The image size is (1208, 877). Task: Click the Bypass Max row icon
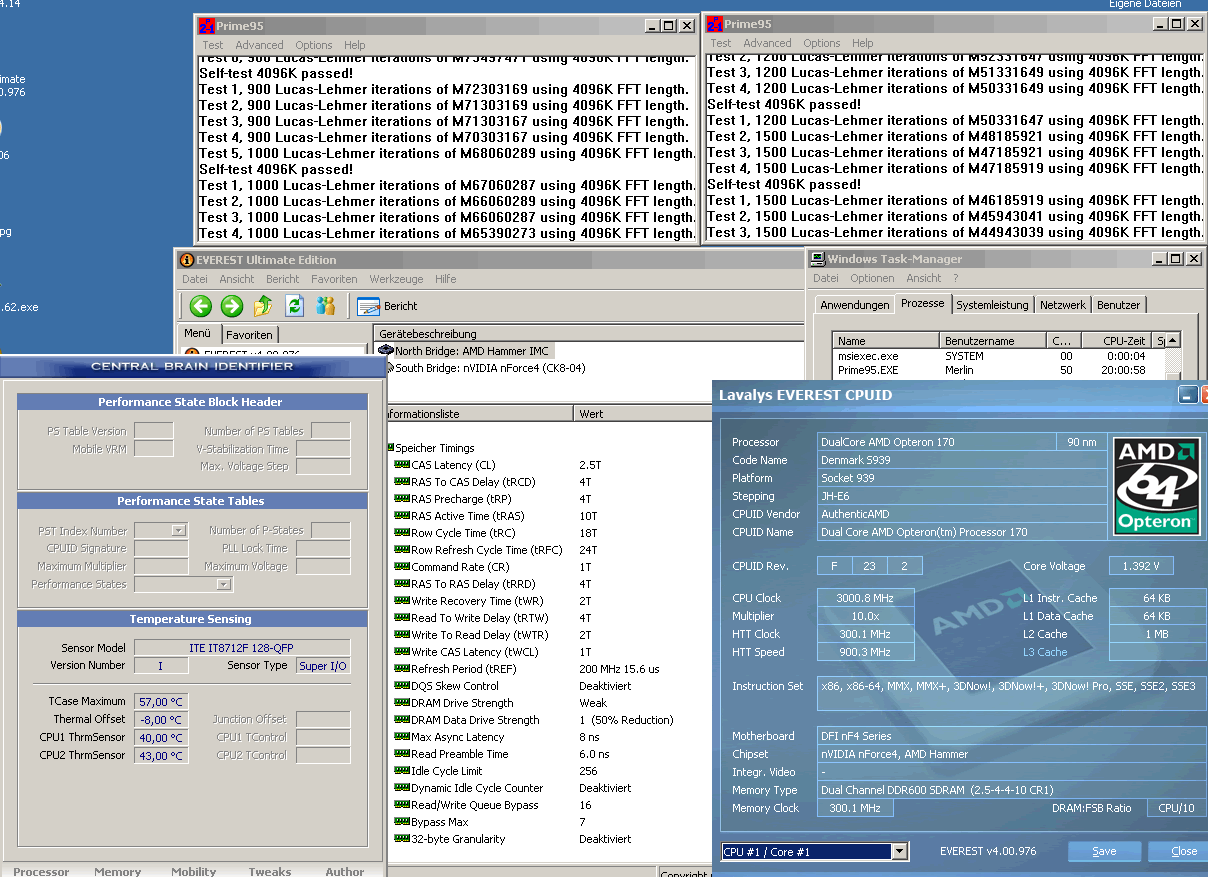pos(402,822)
